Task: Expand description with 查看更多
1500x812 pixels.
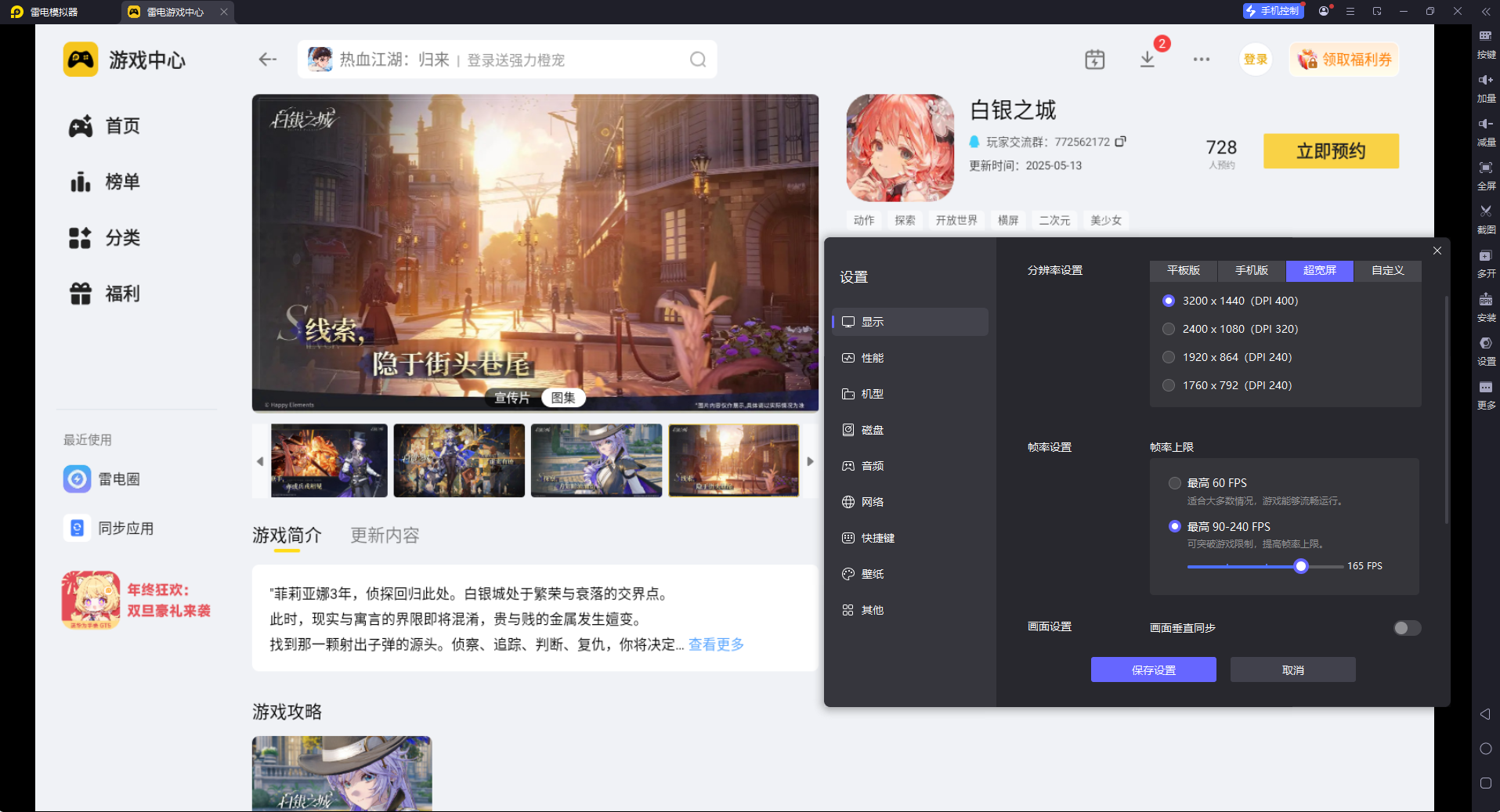Action: pyautogui.click(x=717, y=644)
